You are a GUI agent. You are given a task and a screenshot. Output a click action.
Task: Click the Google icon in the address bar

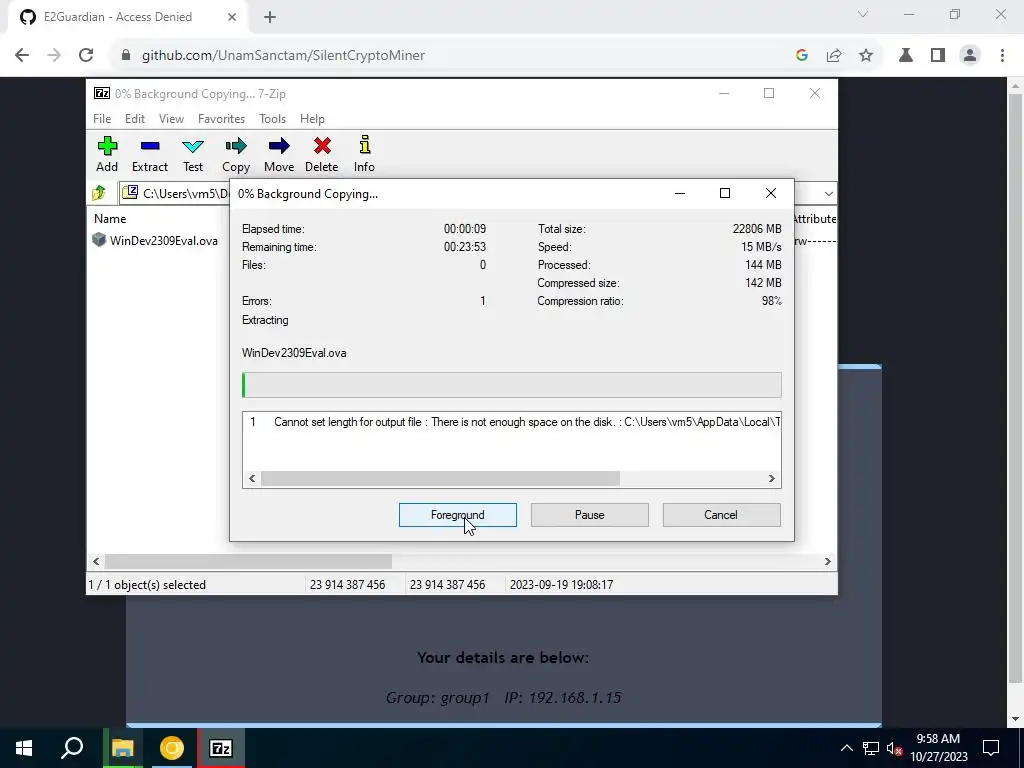pyautogui.click(x=802, y=56)
